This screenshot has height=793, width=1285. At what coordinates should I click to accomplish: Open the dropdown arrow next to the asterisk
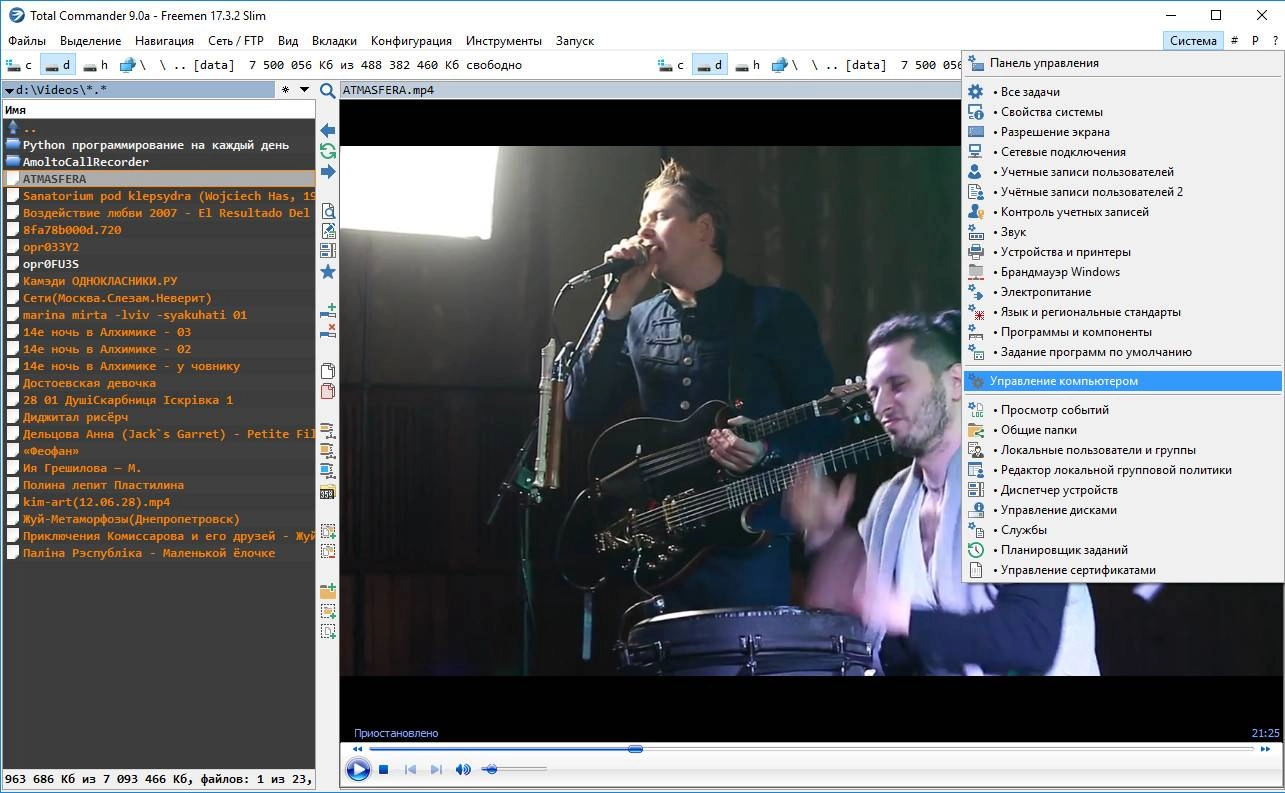[x=305, y=90]
